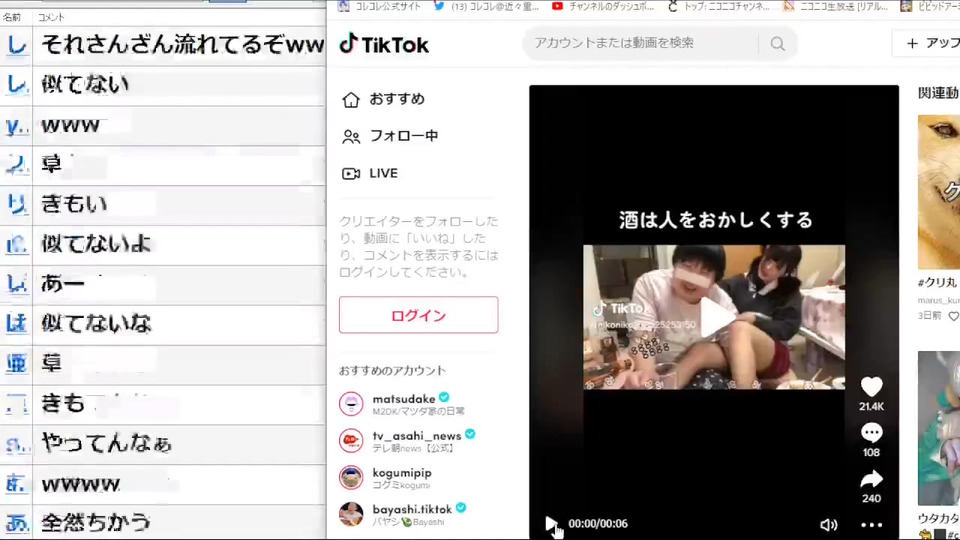
Task: Open the Twitter コレコレ bookmark
Action: coord(487,7)
